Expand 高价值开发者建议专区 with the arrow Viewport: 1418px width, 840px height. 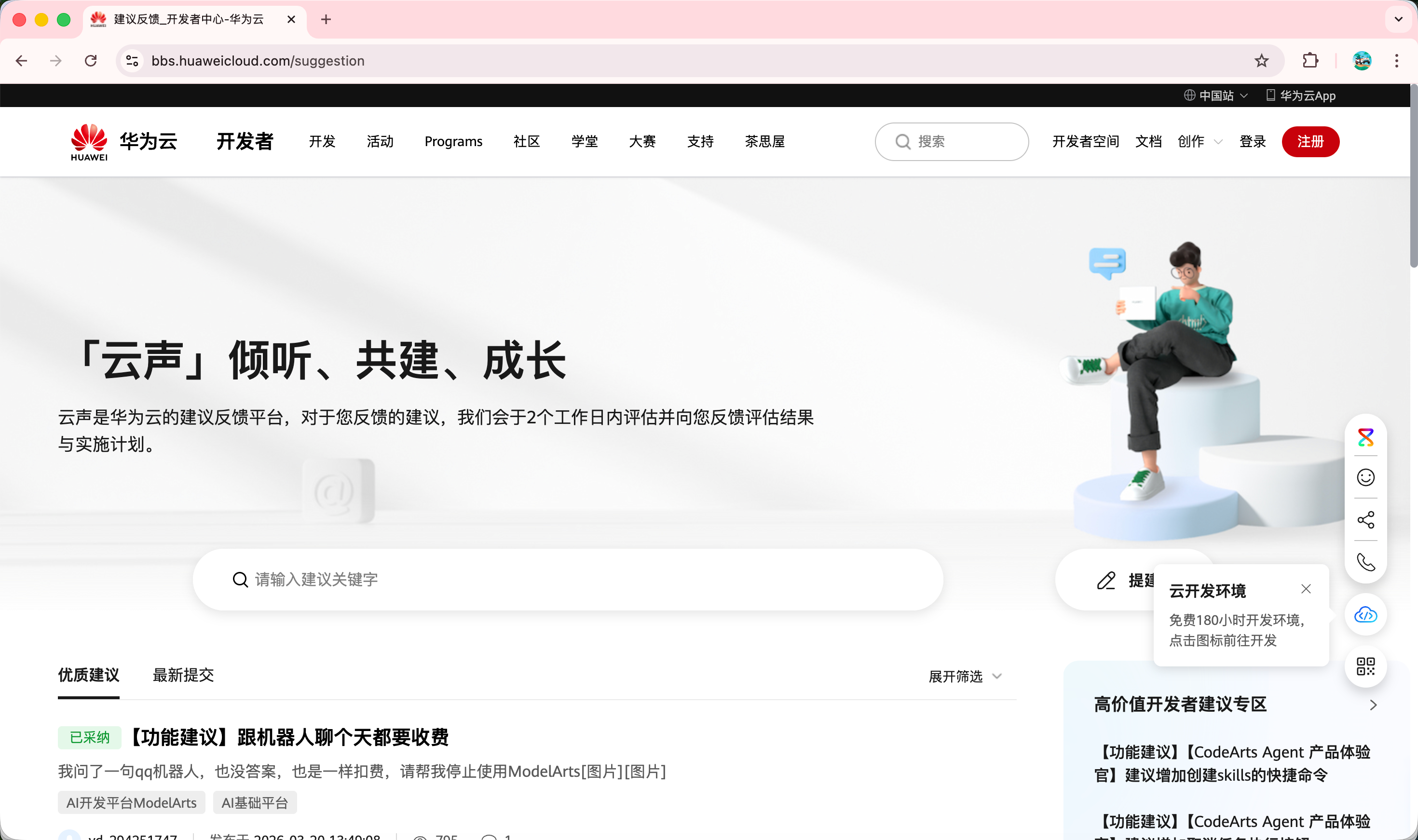(1373, 705)
